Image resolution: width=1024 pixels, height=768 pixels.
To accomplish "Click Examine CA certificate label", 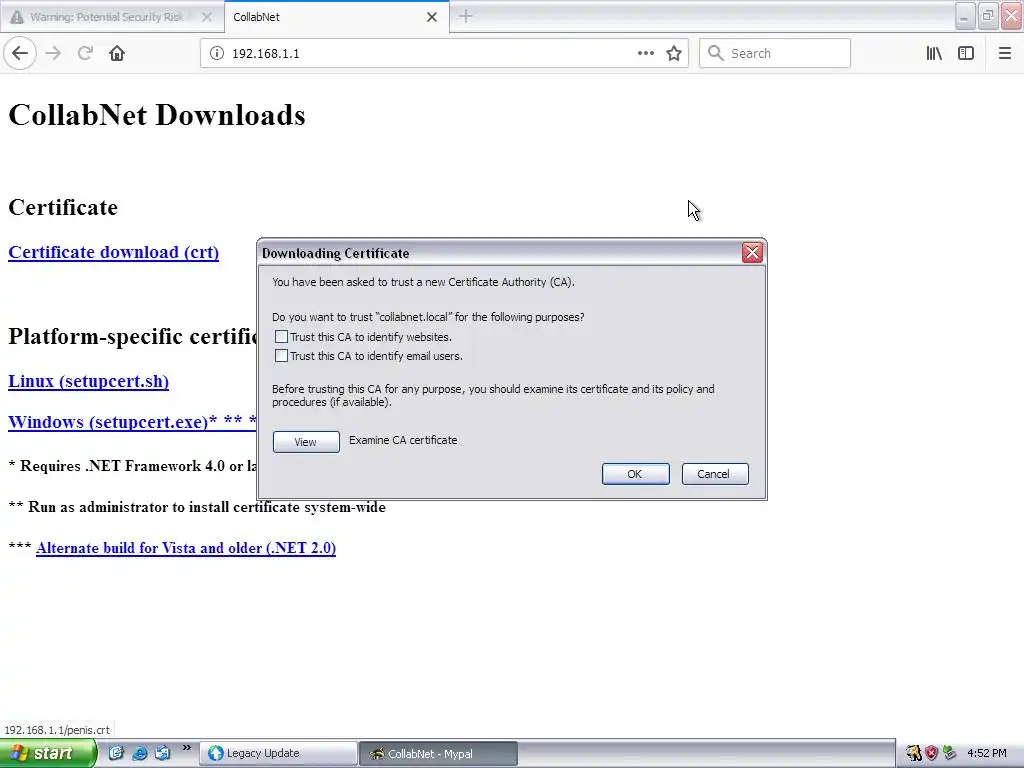I will point(403,440).
